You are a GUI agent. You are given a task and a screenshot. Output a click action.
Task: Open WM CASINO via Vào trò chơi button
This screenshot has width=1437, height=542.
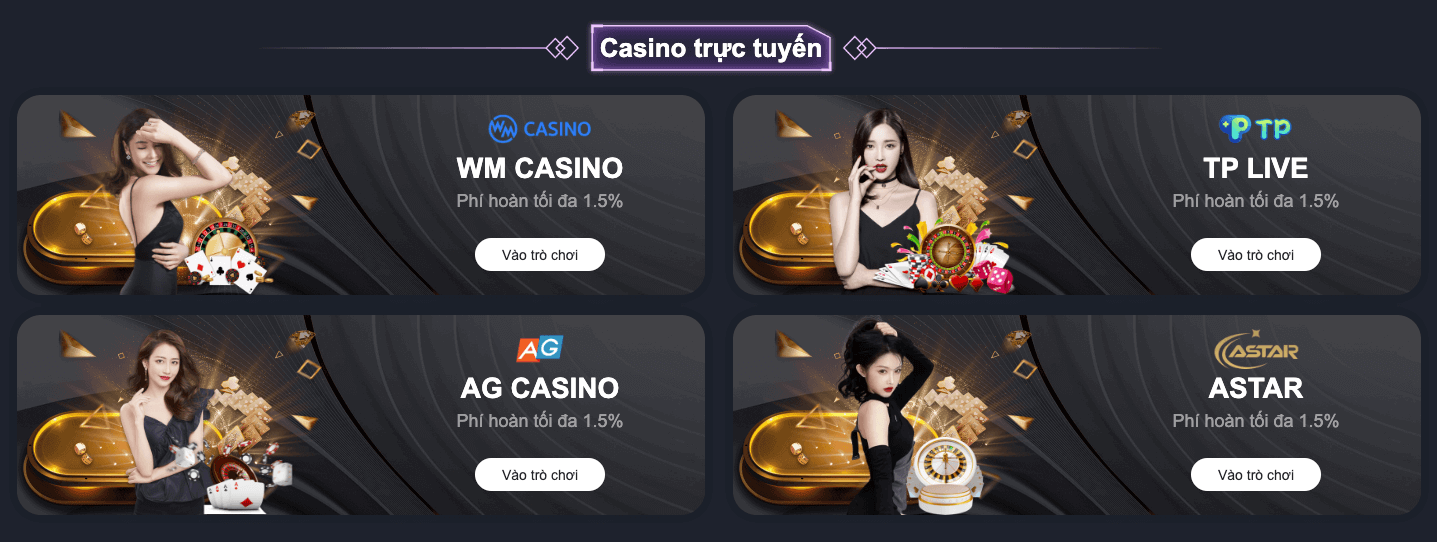click(540, 255)
